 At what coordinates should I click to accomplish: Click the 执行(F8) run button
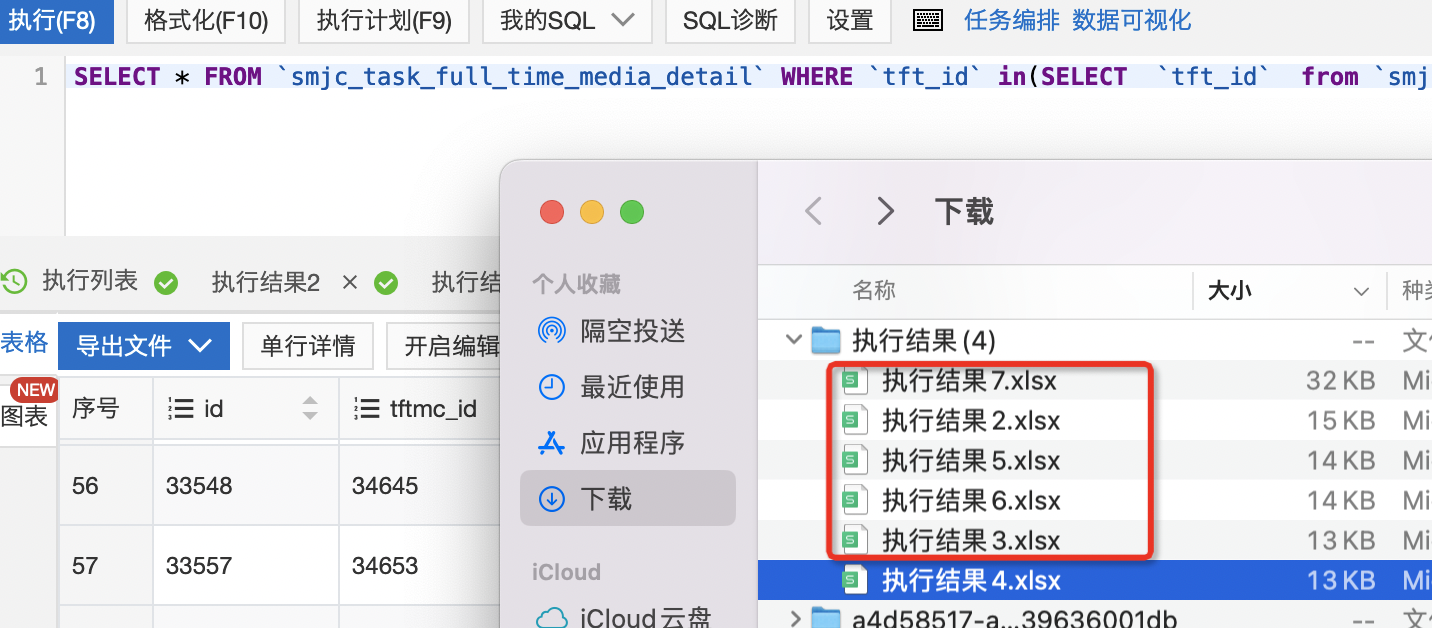tap(56, 21)
